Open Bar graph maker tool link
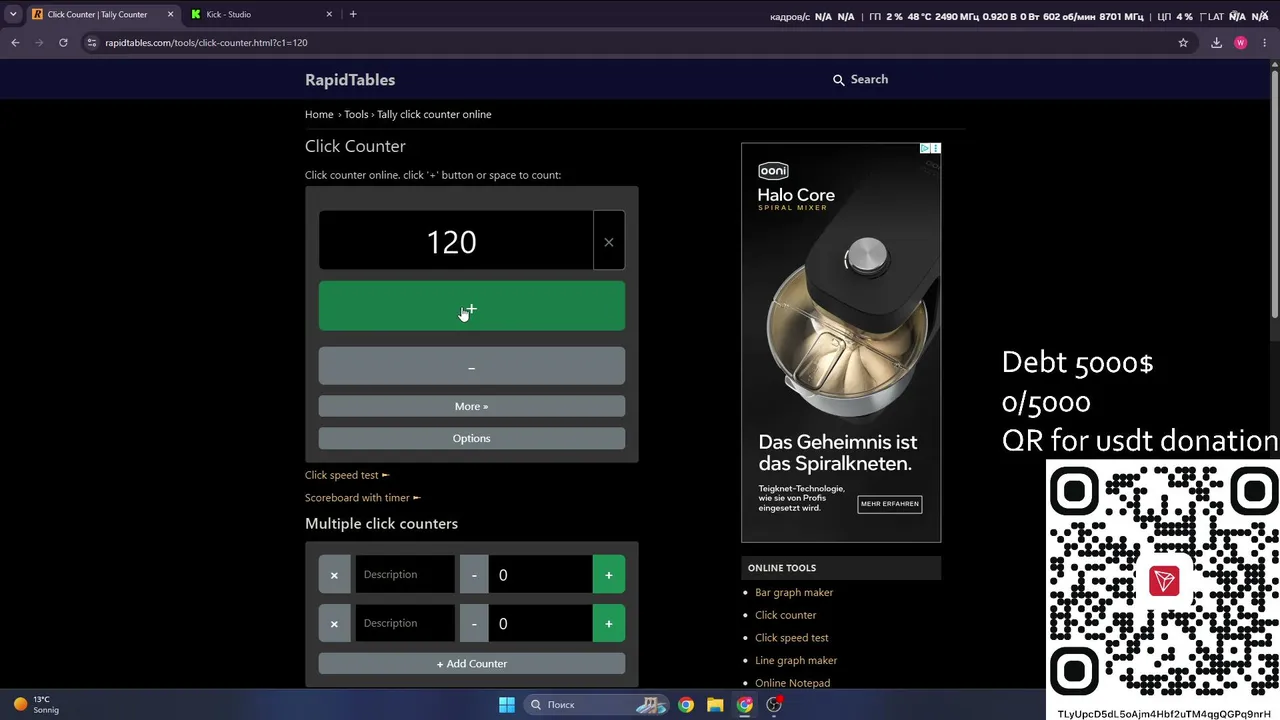This screenshot has height=720, width=1280. pyautogui.click(x=794, y=593)
